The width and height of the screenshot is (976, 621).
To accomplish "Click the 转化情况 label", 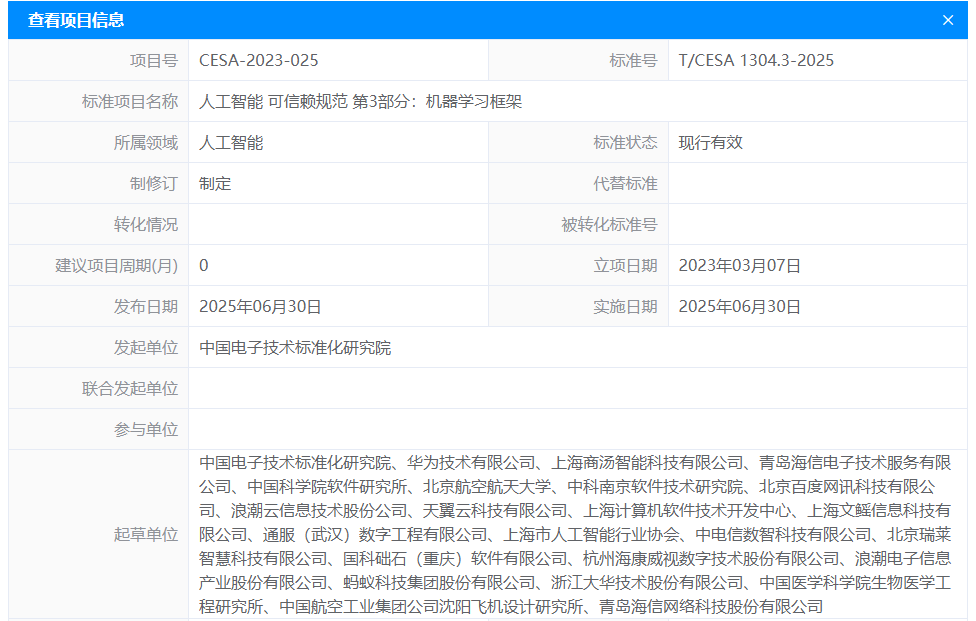I will pos(146,225).
